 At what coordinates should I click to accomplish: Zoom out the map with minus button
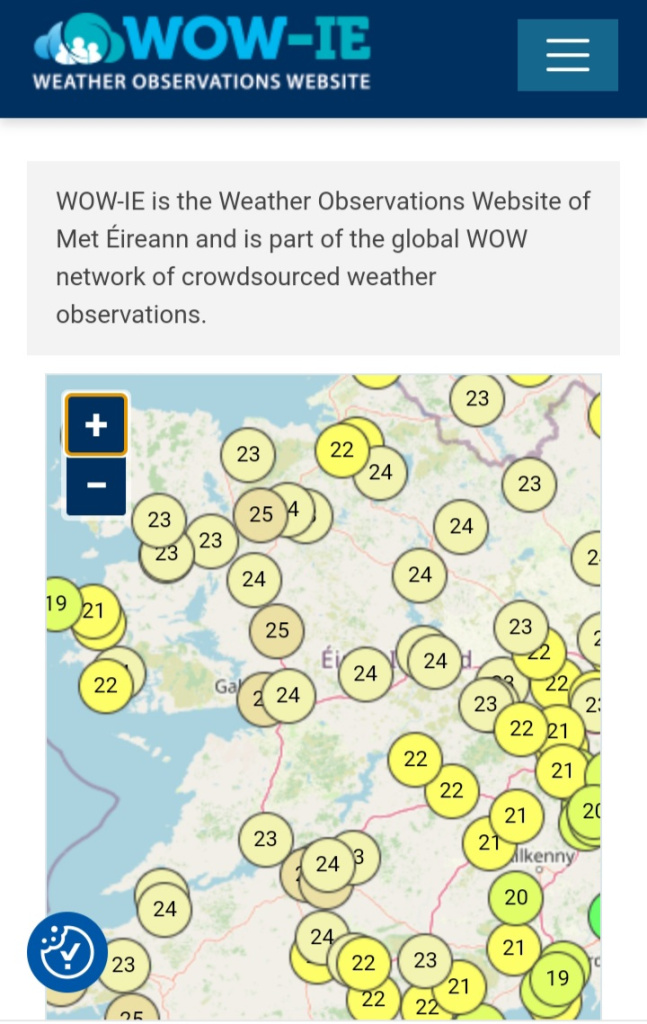[x=96, y=485]
